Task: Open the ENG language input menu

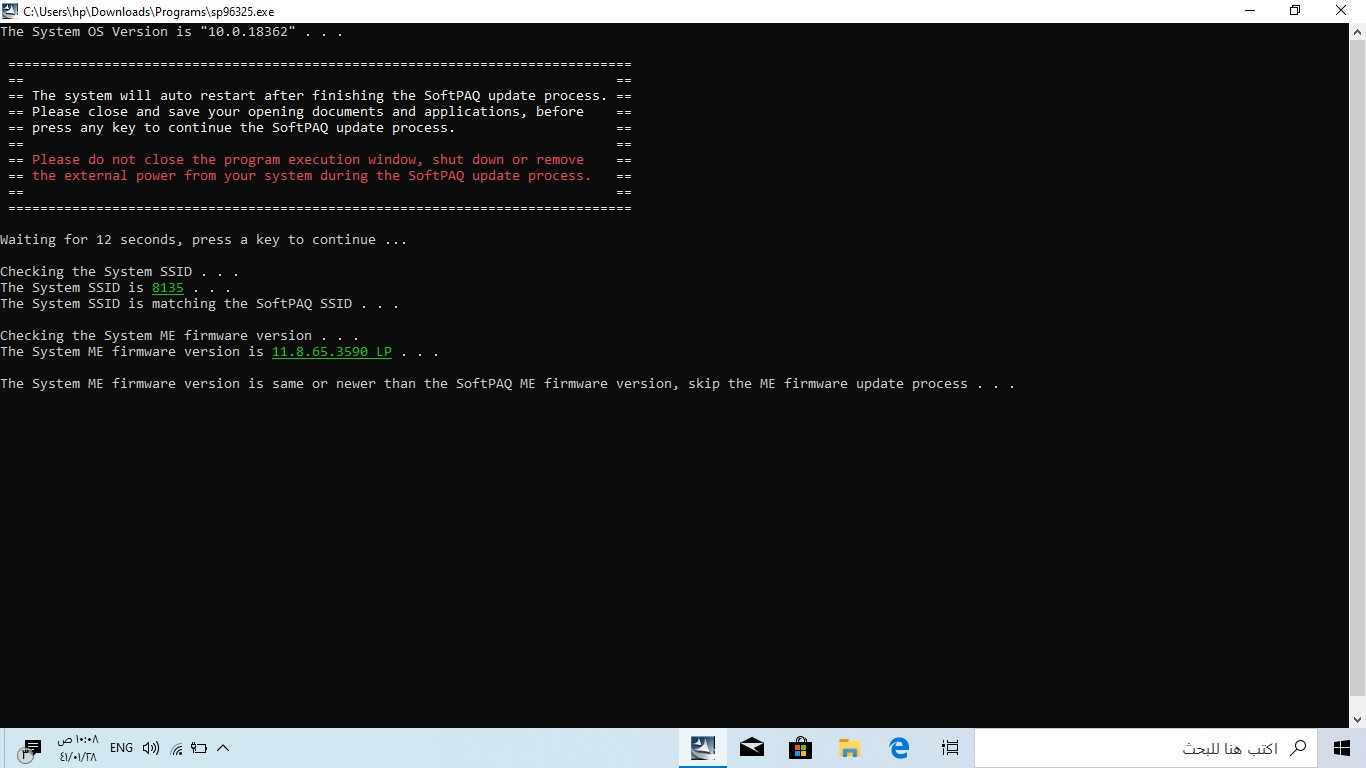Action: click(x=120, y=747)
